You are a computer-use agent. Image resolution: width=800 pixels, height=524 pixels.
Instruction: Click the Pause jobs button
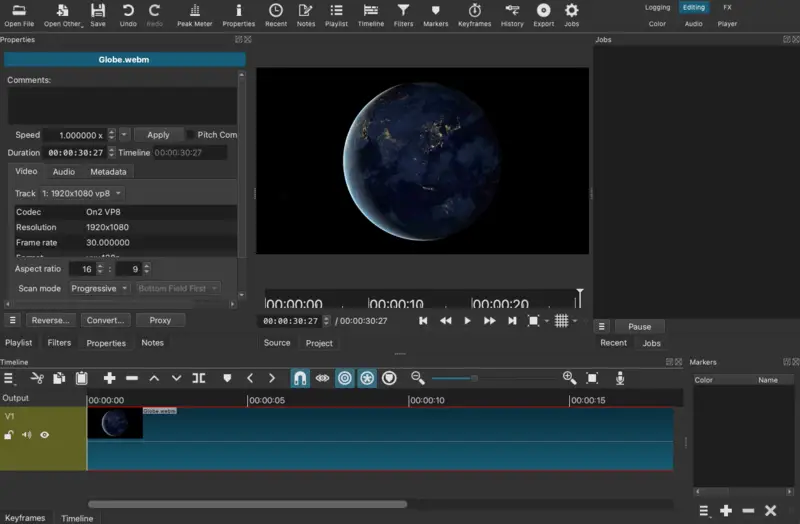(x=639, y=327)
